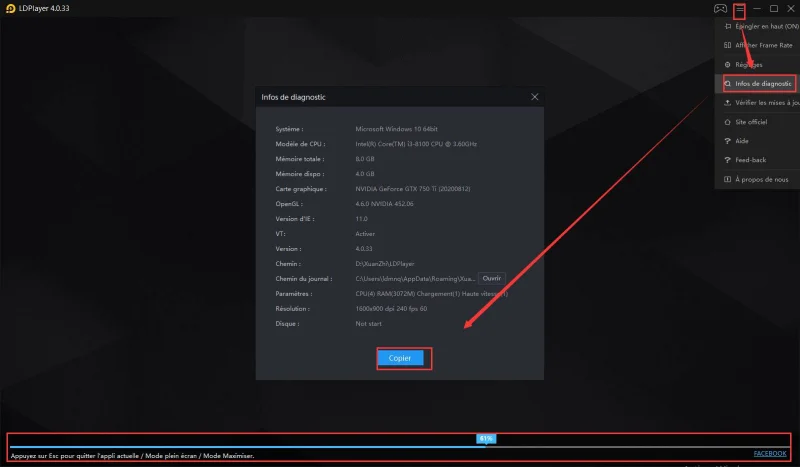
Task: Maximize the LDPlayer window
Action: tap(773, 9)
